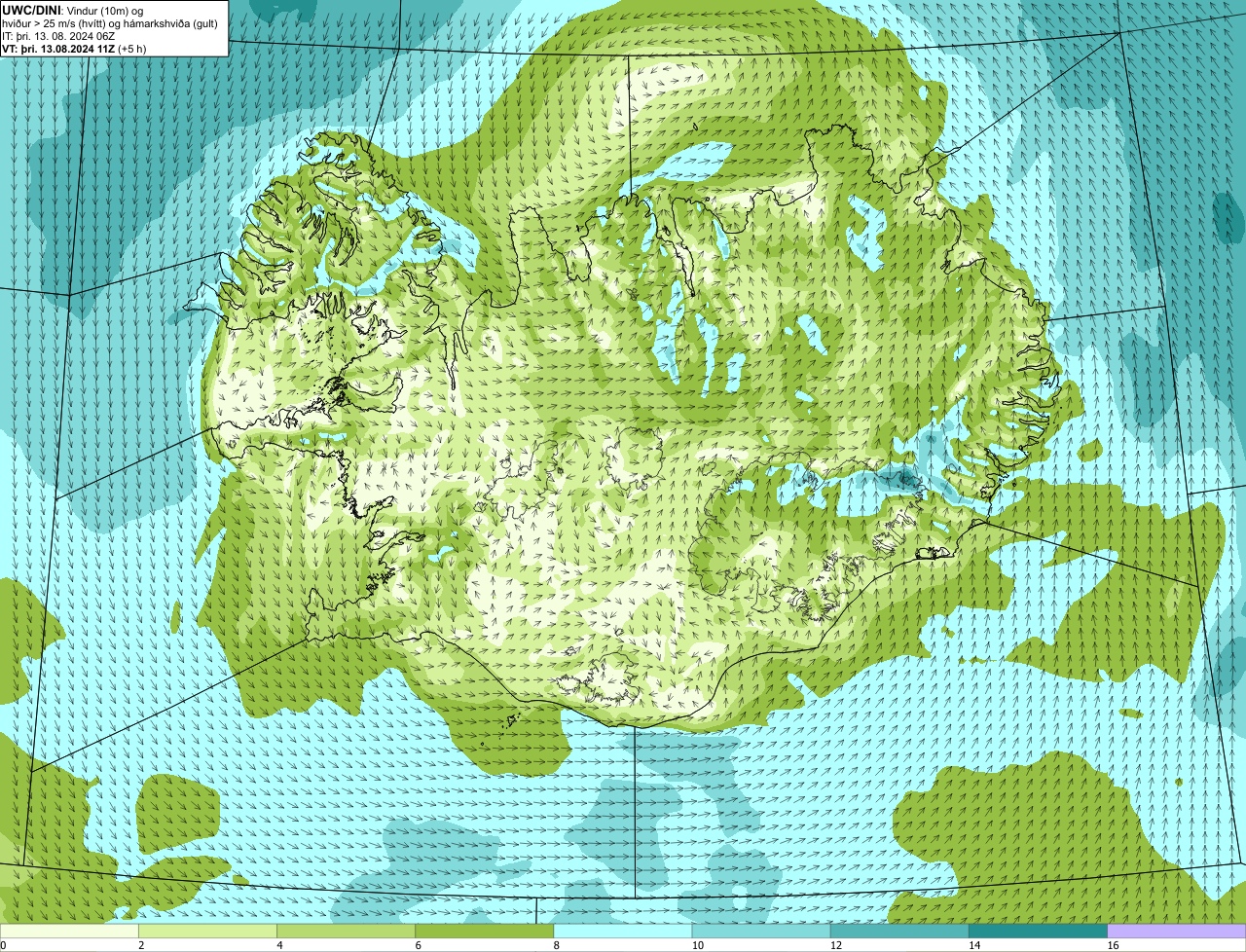Click the legend scale label 6
Image resolution: width=1246 pixels, height=952 pixels.
point(418,945)
